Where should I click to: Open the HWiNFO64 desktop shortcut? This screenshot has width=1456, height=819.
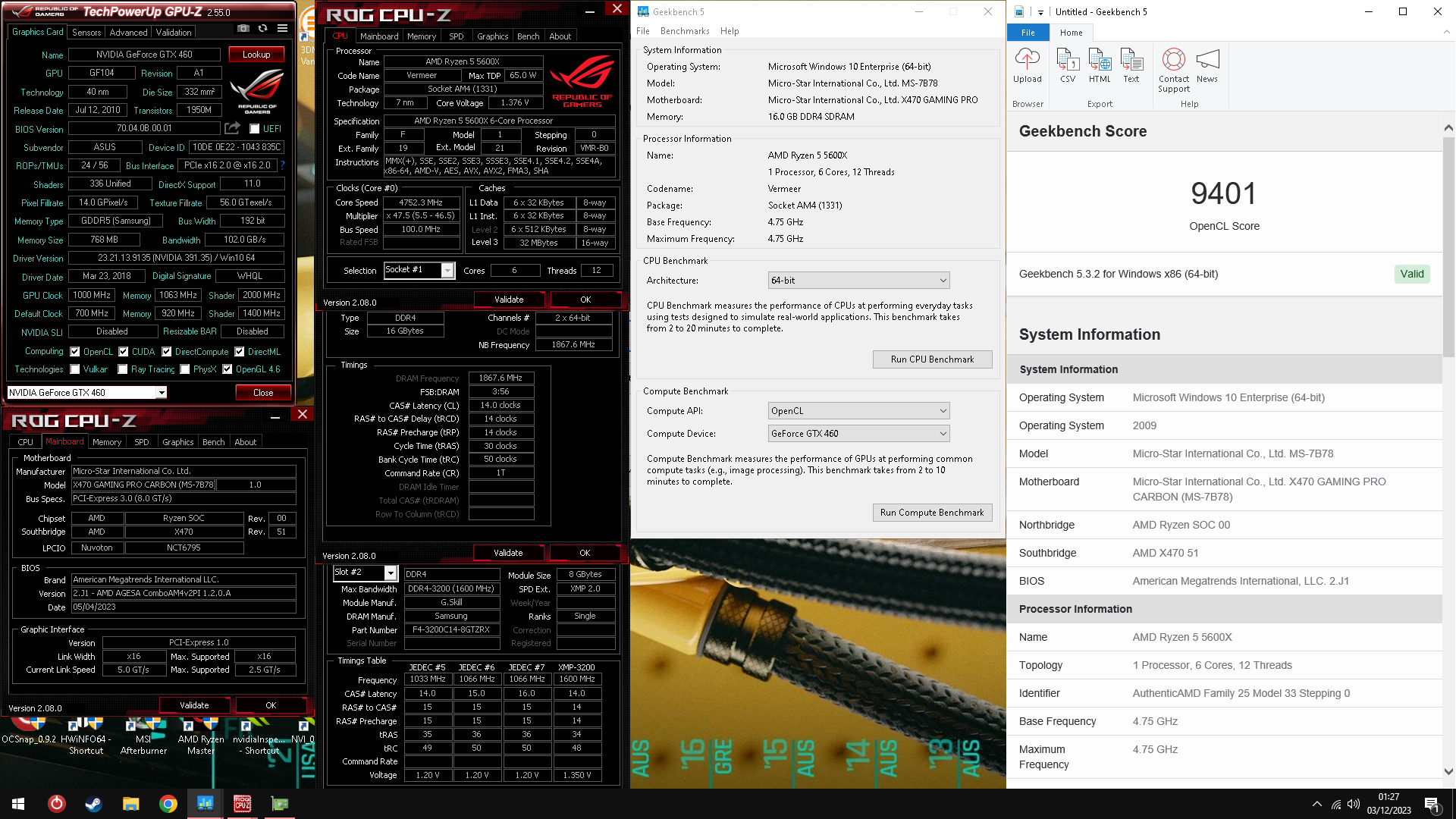pyautogui.click(x=86, y=736)
